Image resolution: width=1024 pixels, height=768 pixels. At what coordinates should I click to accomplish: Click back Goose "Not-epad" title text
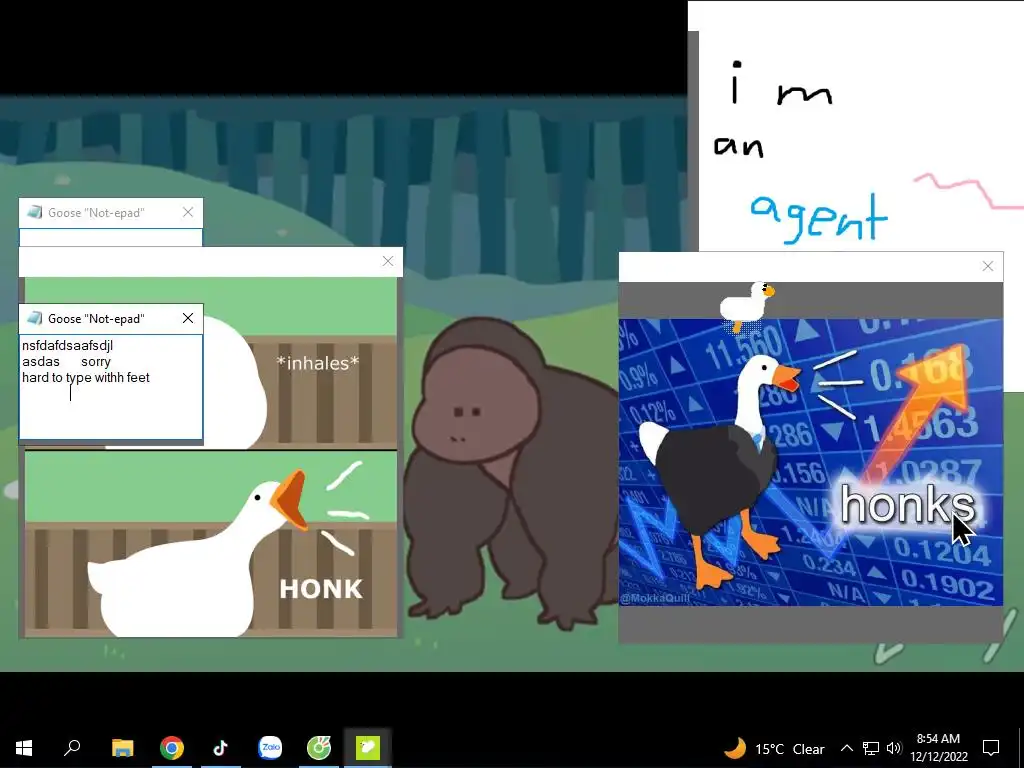[x=96, y=212]
